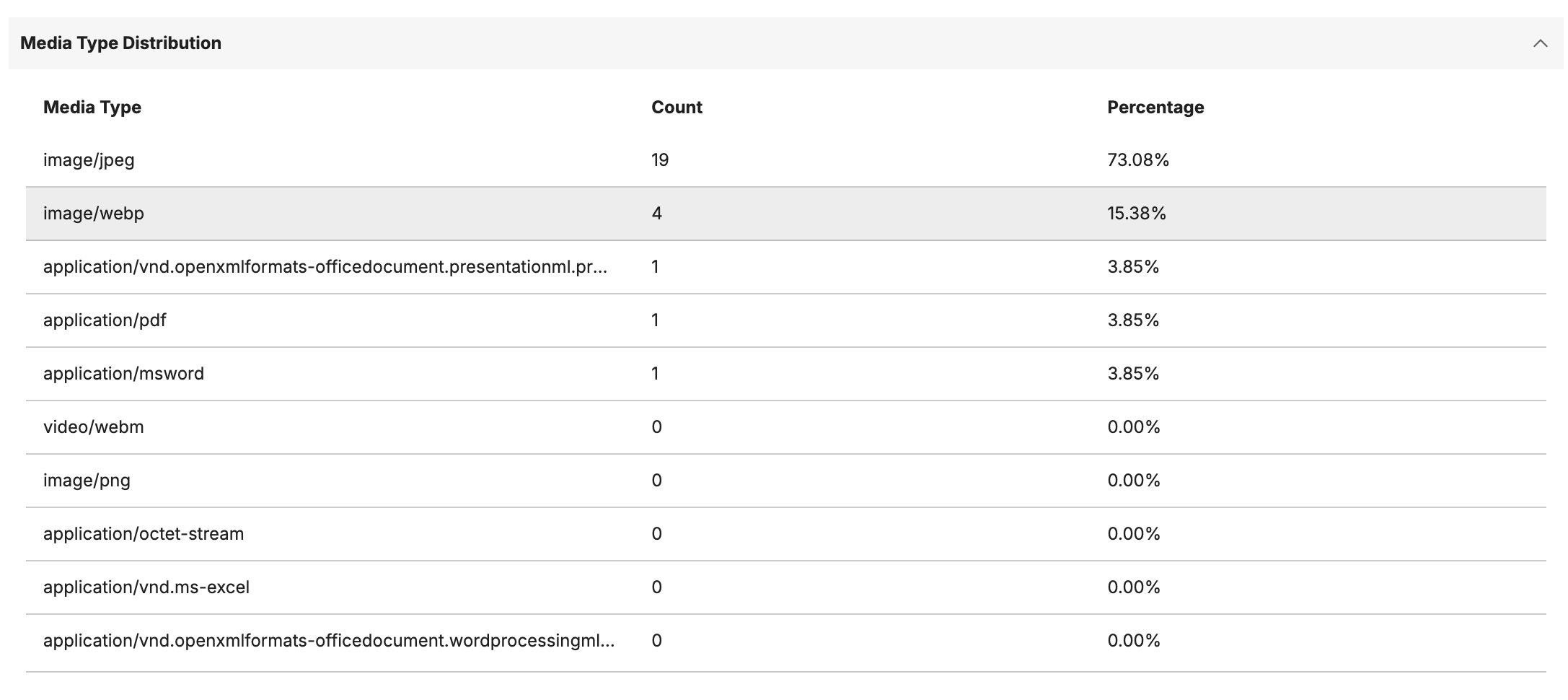Click the count value 4 for webp
This screenshot has height=700, width=1568.
656,214
